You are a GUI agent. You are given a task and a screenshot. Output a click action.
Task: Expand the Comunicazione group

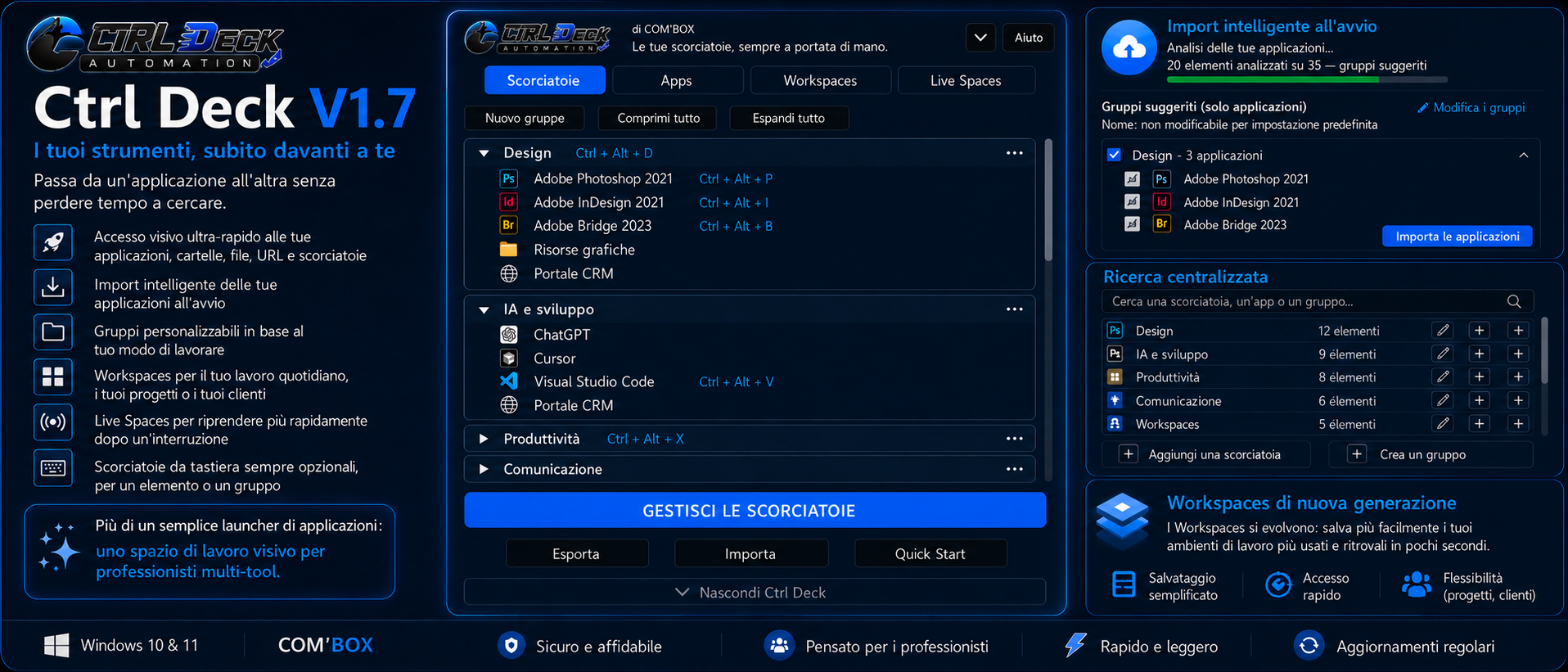(484, 469)
